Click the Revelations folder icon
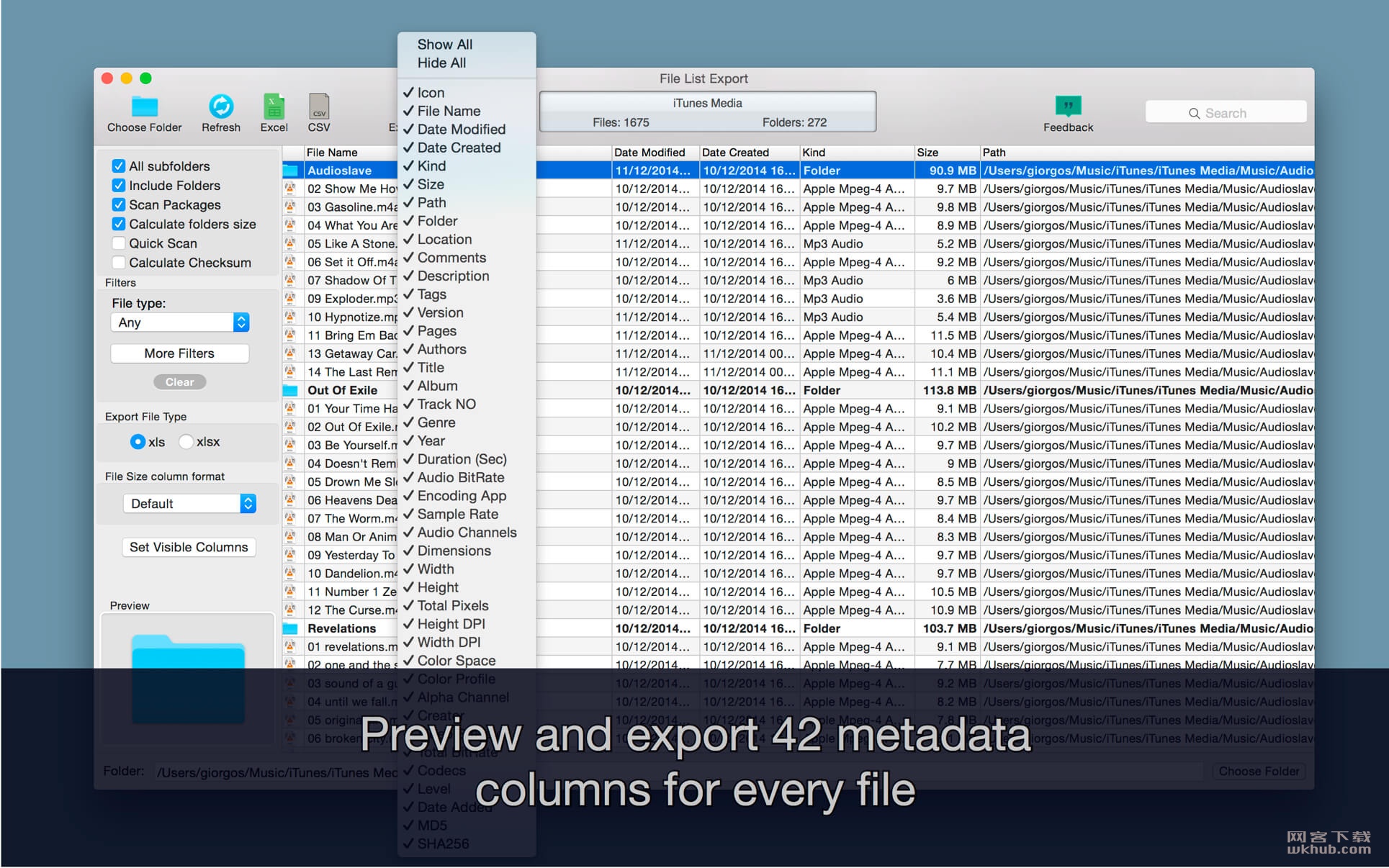1389x868 pixels. [x=290, y=628]
